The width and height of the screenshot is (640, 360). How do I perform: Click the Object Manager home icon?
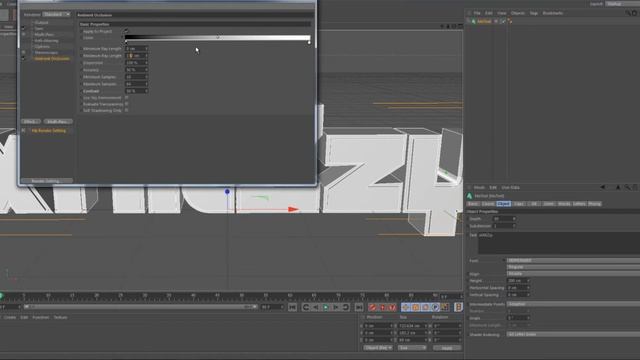point(635,13)
